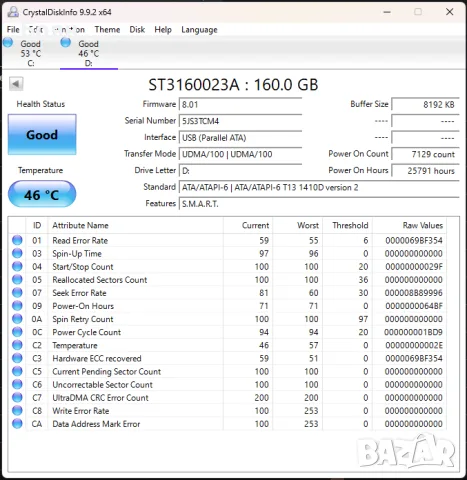Click the Power On Count value 7129 count
The width and height of the screenshot is (467, 480).
[425, 154]
